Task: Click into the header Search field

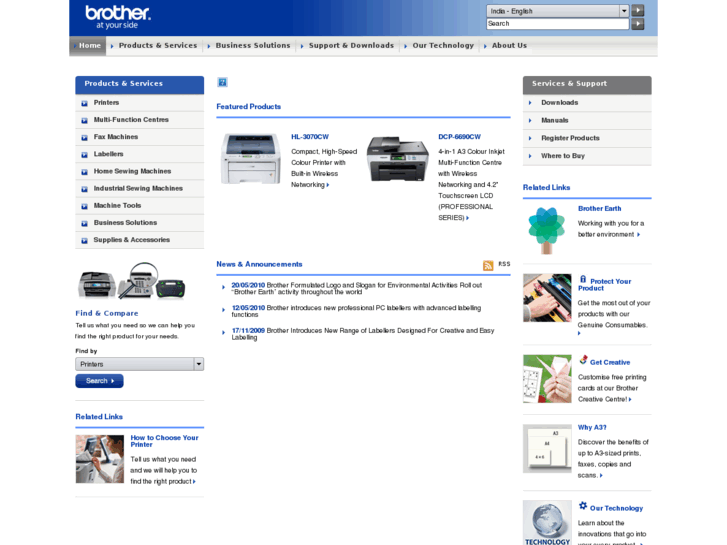Action: point(557,24)
